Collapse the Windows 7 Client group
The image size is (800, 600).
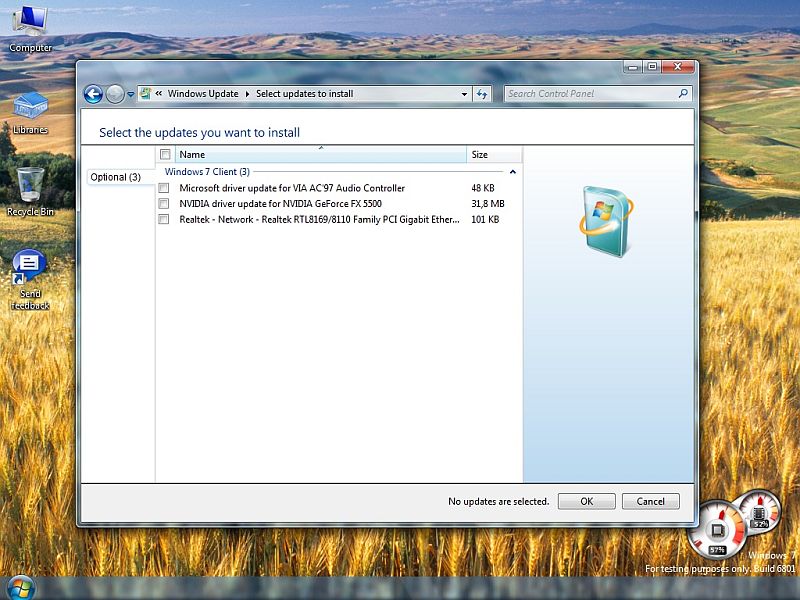tap(513, 172)
